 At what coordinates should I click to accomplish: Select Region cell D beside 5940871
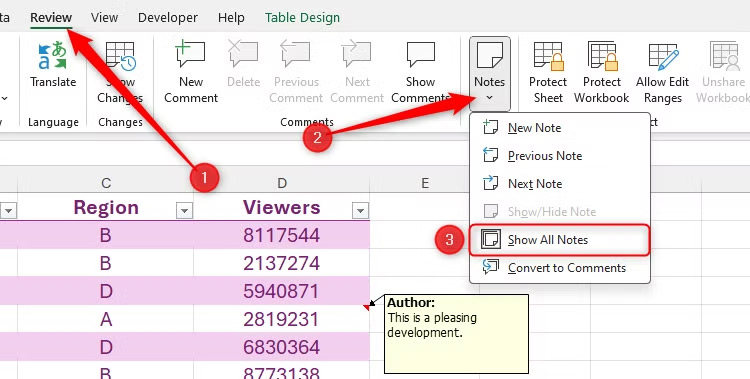(x=106, y=291)
